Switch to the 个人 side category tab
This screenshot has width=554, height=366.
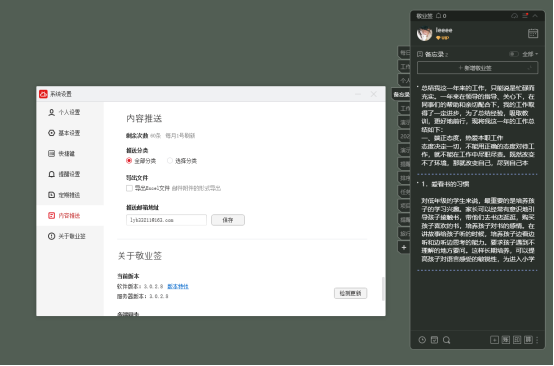click(x=405, y=81)
